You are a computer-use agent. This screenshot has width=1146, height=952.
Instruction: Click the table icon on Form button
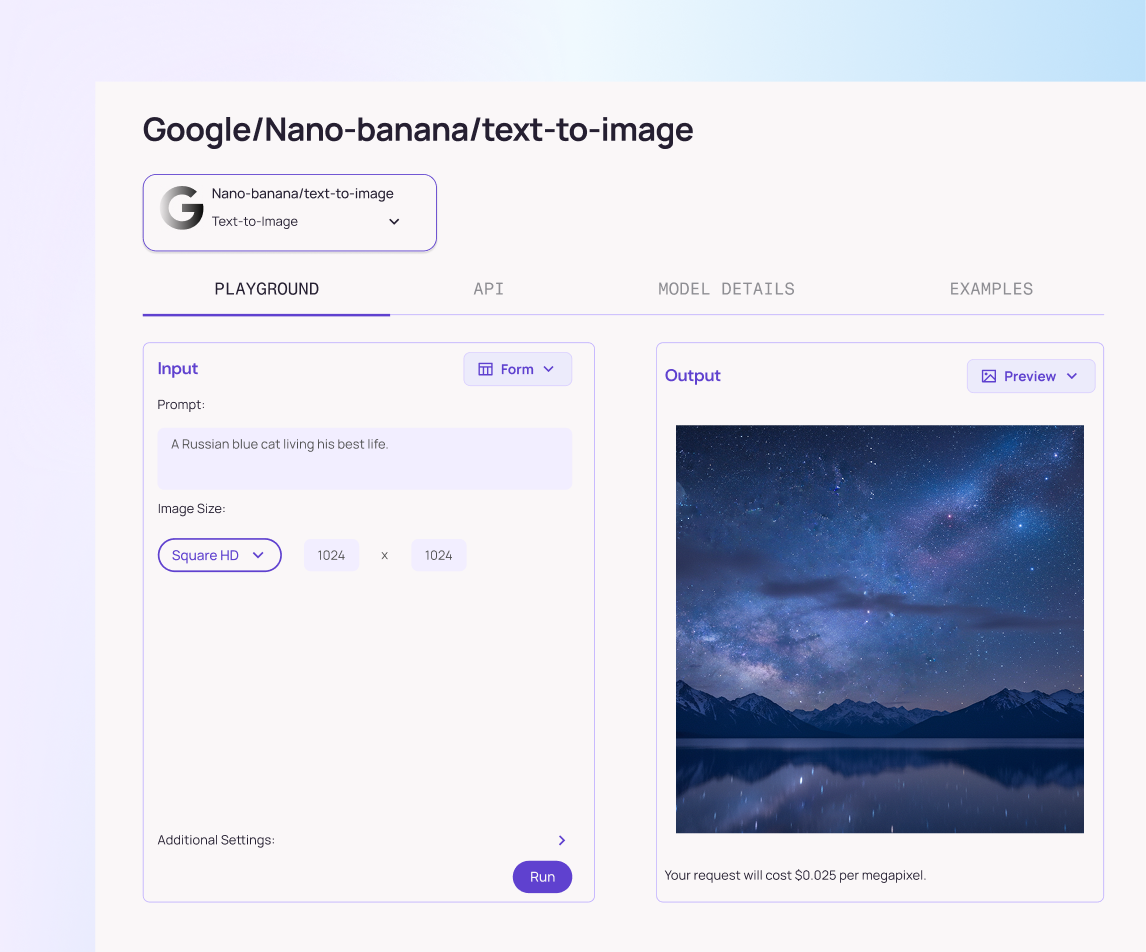click(485, 369)
